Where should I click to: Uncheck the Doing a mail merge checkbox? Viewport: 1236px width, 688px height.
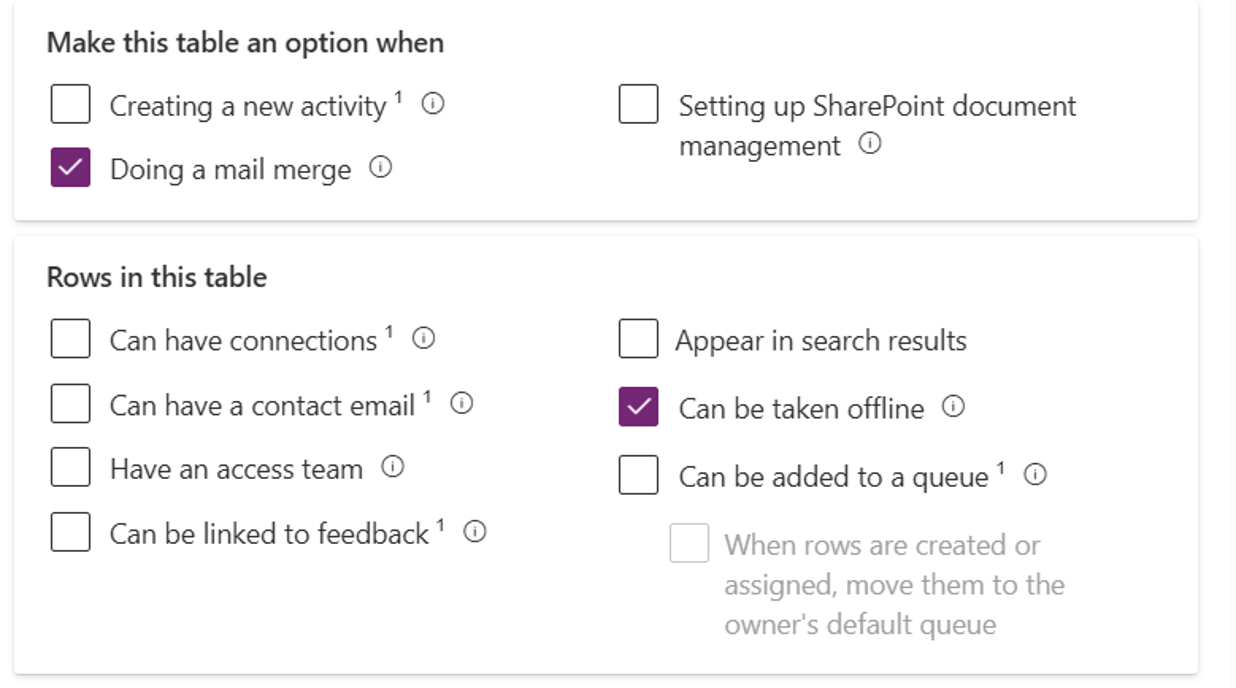(71, 168)
